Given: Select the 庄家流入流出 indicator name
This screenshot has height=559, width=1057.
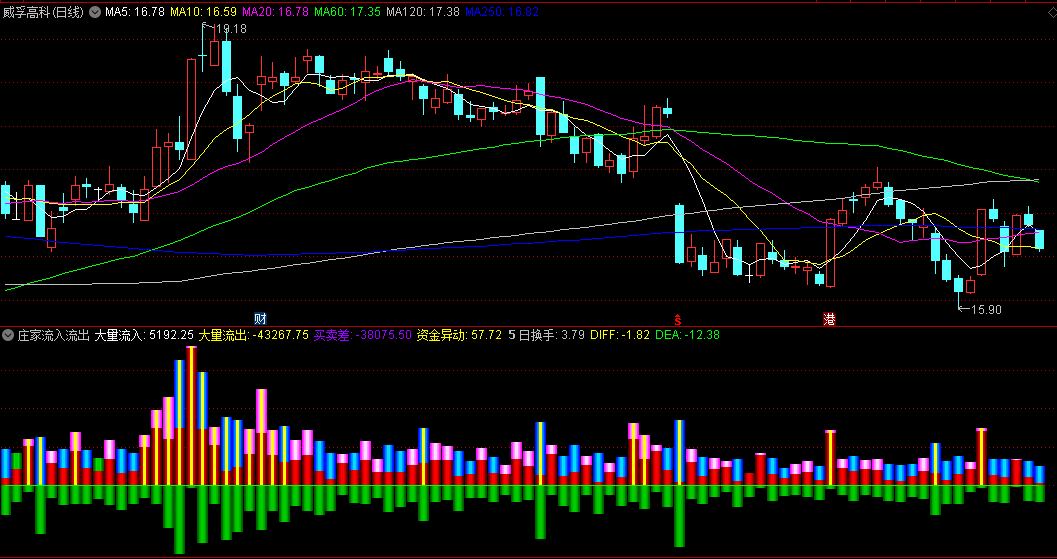Looking at the screenshot, I should tap(53, 334).
